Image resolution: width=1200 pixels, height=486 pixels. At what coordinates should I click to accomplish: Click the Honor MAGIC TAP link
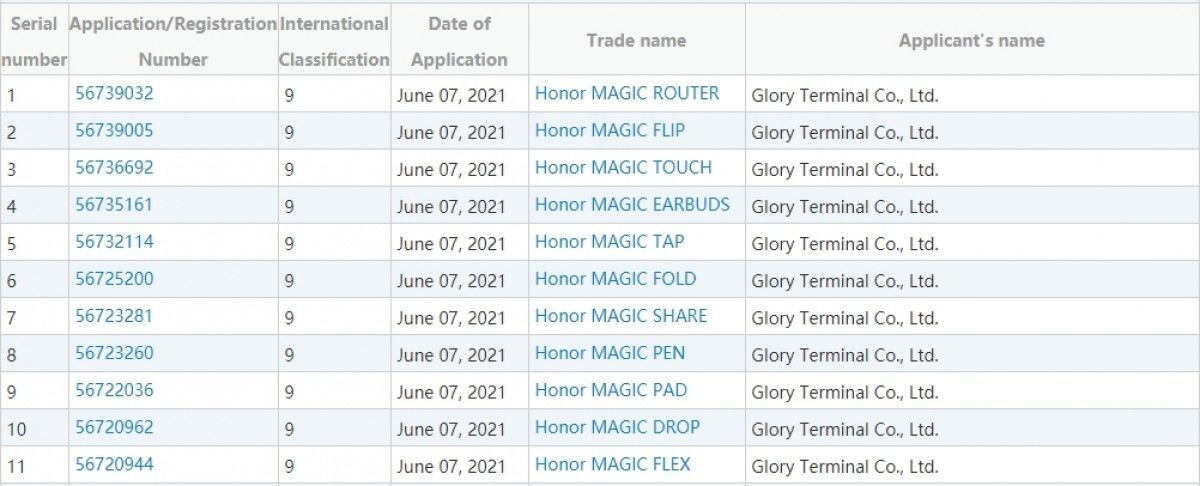(x=610, y=241)
